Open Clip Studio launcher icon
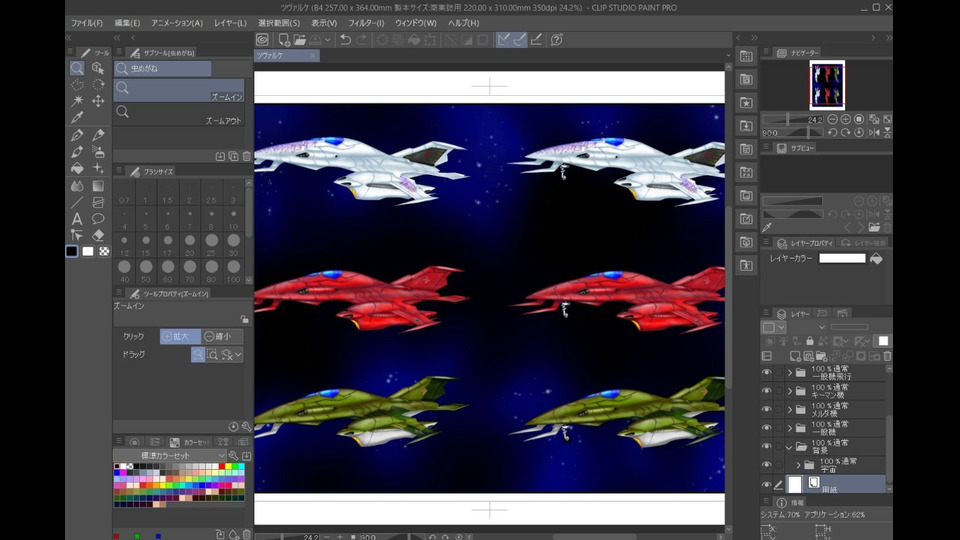 tap(263, 40)
